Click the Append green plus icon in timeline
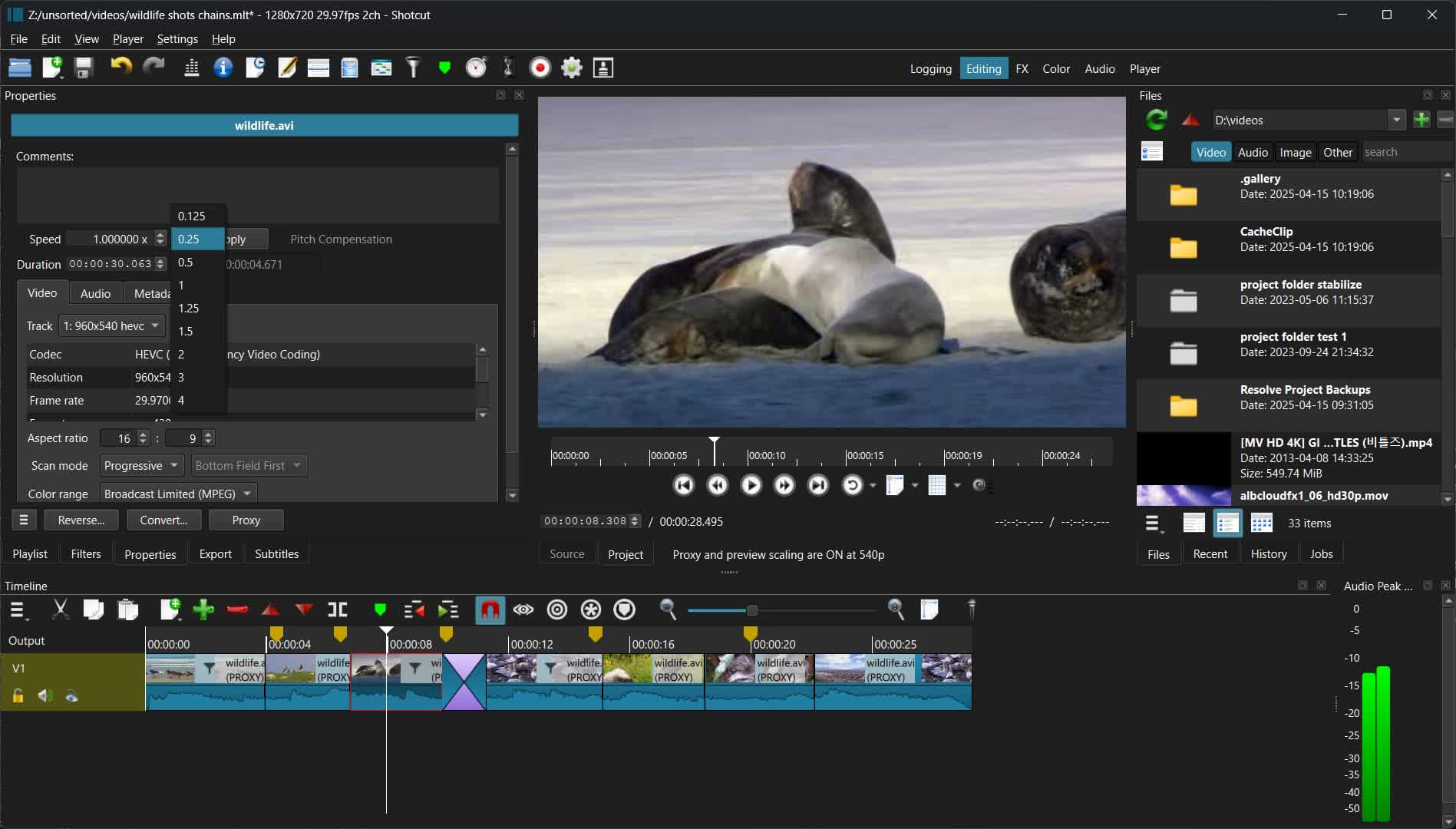1456x829 pixels. click(203, 609)
